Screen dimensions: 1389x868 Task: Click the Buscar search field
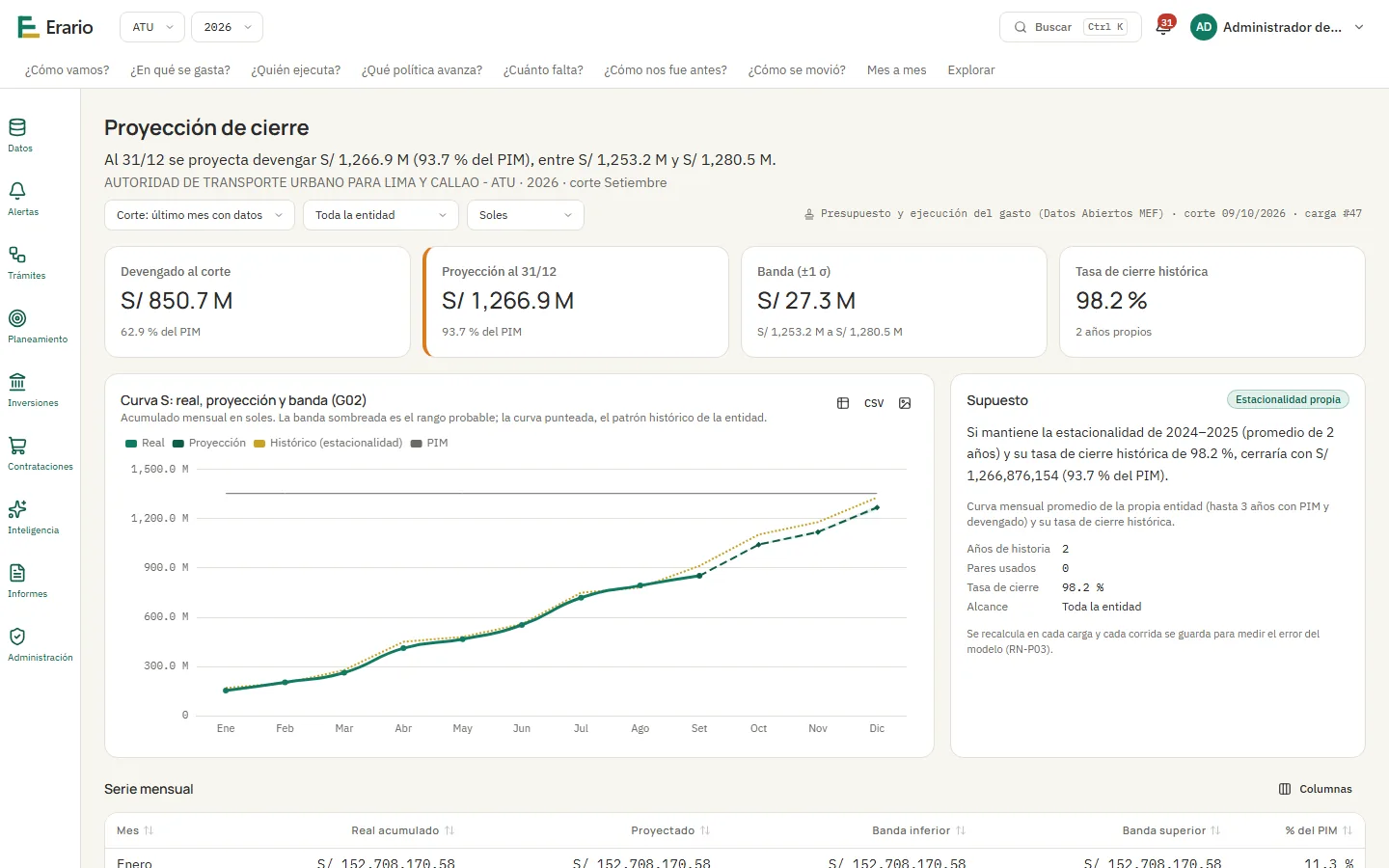coord(1071,27)
